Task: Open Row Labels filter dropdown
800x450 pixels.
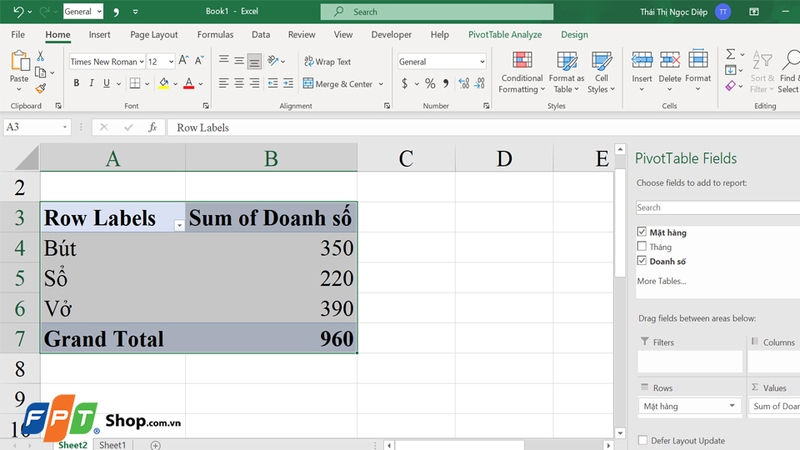Action: pos(179,225)
